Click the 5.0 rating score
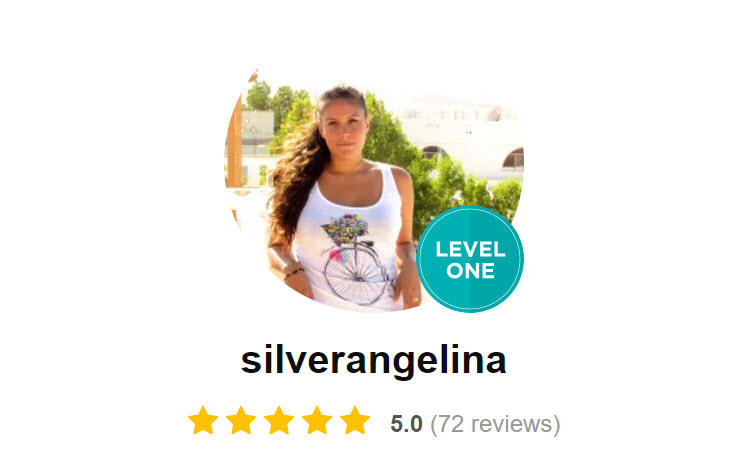This screenshot has height=476, width=739. pyautogui.click(x=406, y=424)
